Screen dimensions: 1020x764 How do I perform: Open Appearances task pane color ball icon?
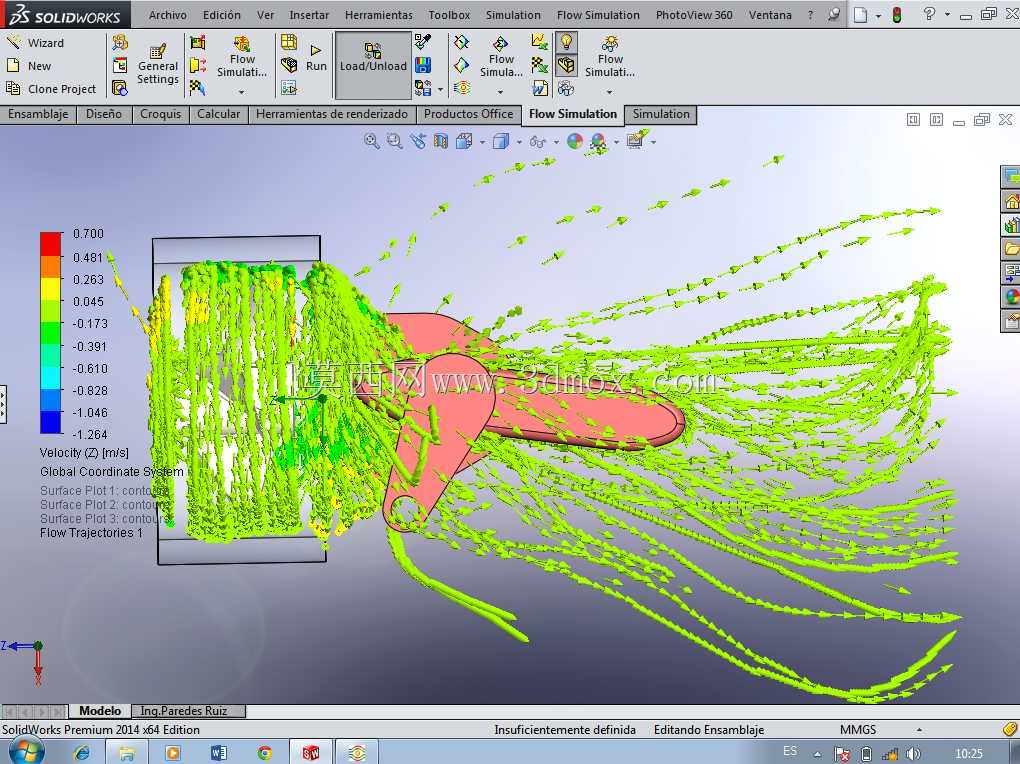coord(1011,297)
